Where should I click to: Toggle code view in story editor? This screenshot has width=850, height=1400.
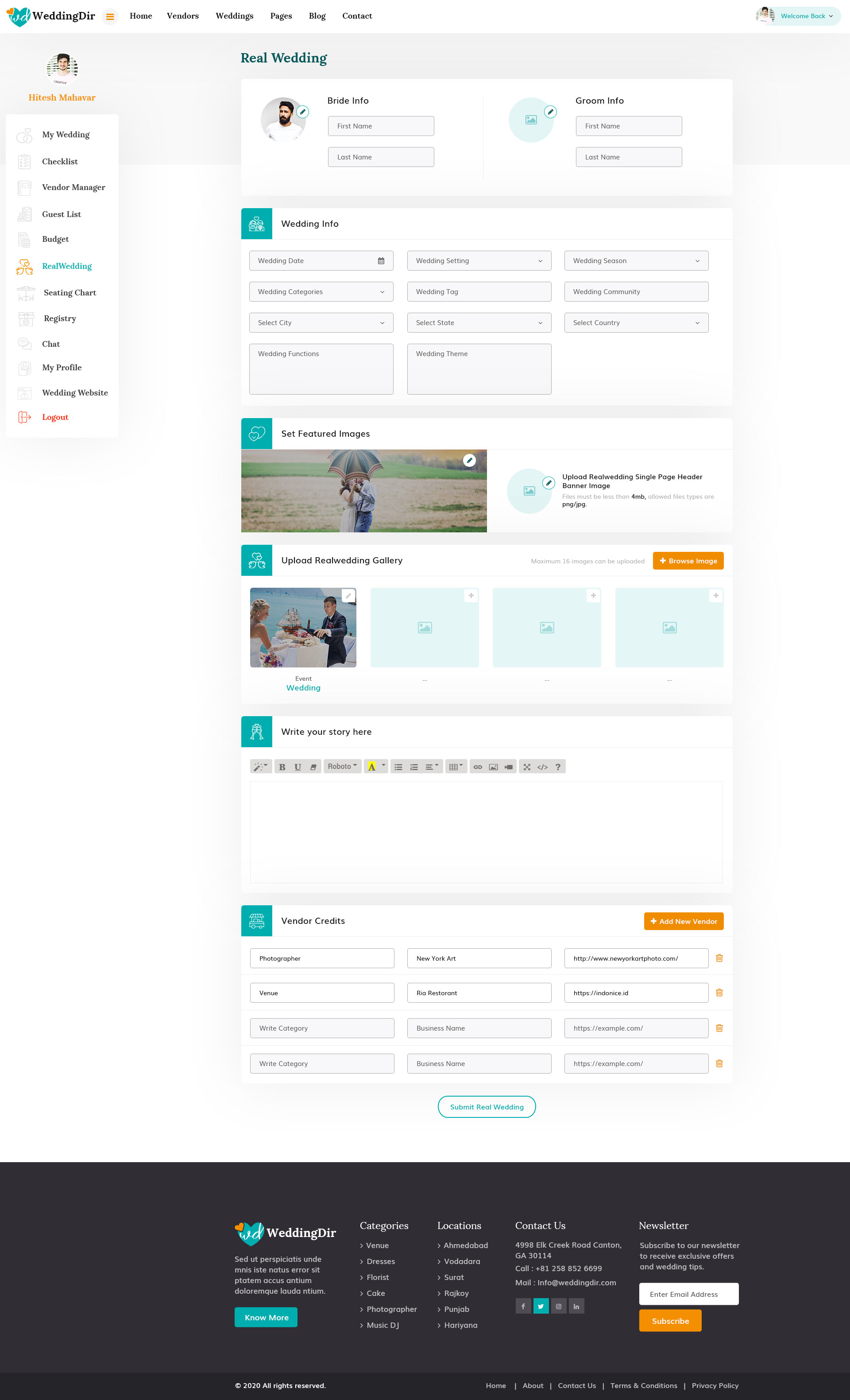click(x=542, y=767)
